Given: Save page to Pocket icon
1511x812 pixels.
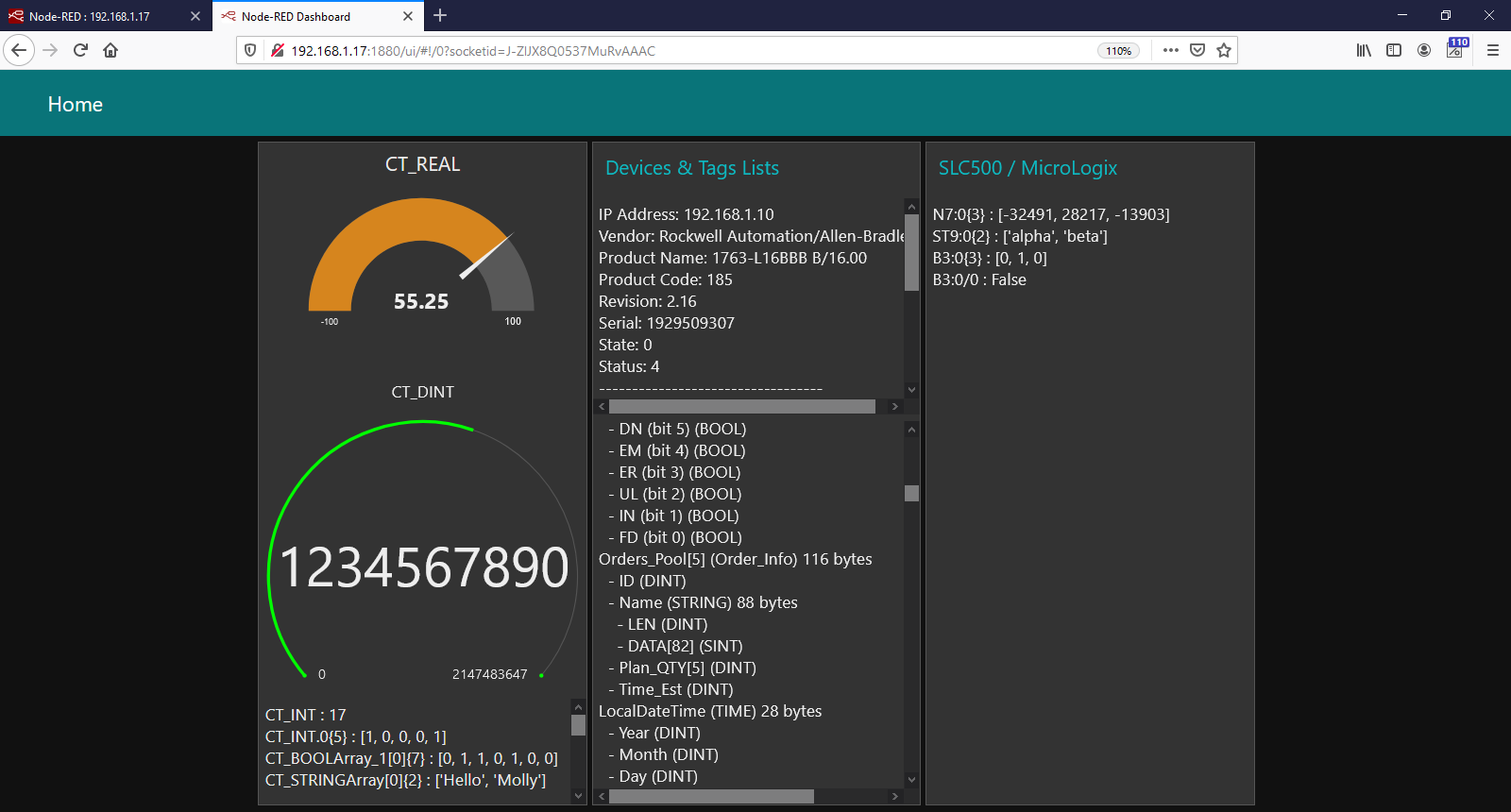Looking at the screenshot, I should tap(1197, 50).
